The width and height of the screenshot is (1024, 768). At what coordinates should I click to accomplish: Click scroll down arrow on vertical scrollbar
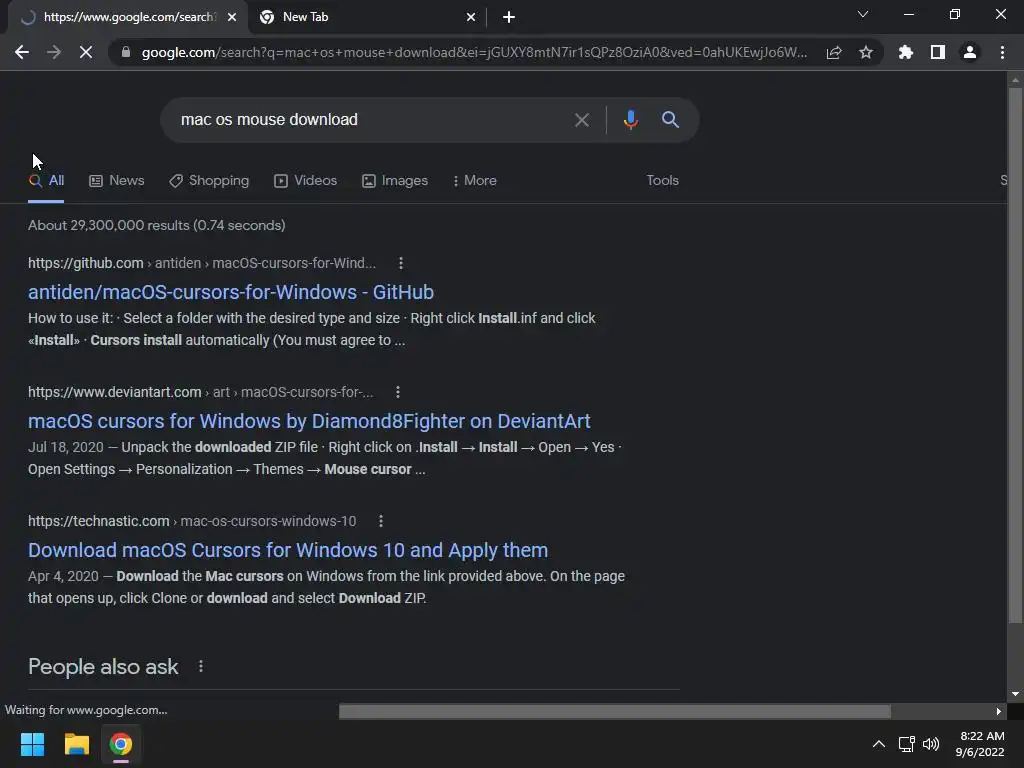[1015, 694]
